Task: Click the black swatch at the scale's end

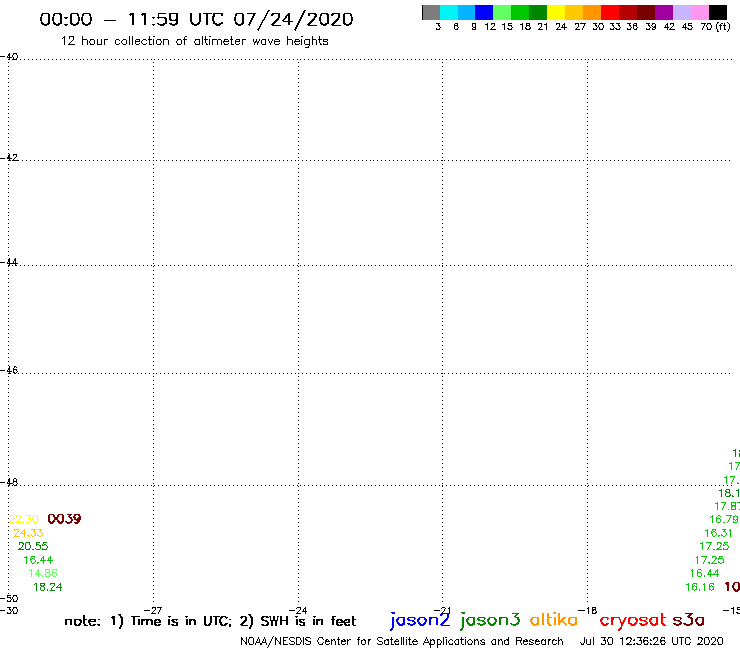Action: click(718, 12)
